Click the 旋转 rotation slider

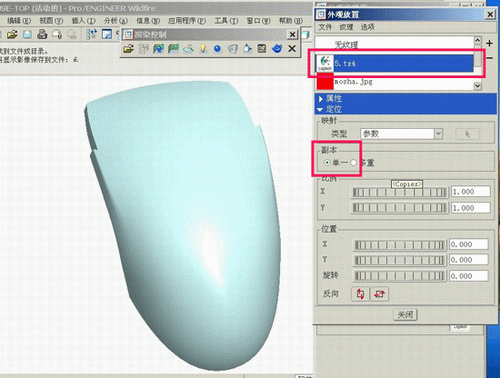pos(399,276)
